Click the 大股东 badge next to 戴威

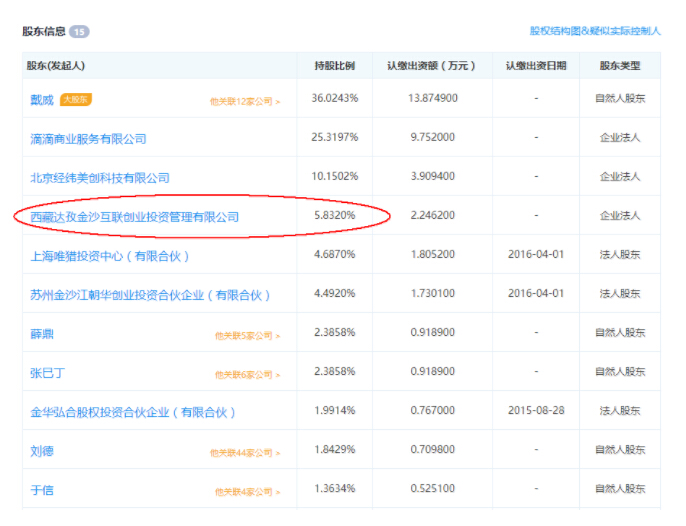[76, 99]
